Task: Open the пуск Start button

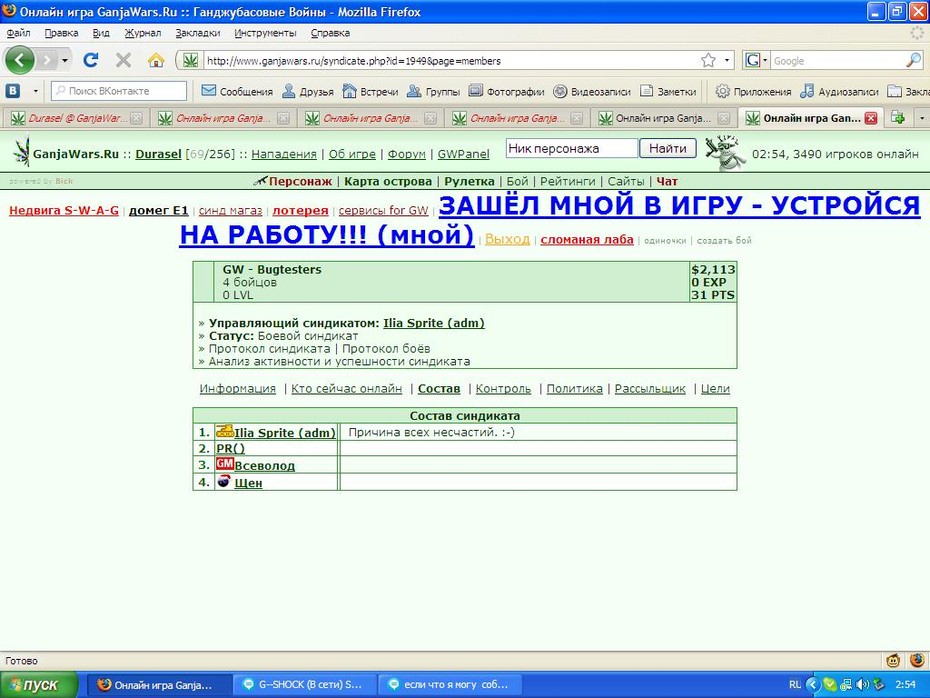Action: (39, 685)
